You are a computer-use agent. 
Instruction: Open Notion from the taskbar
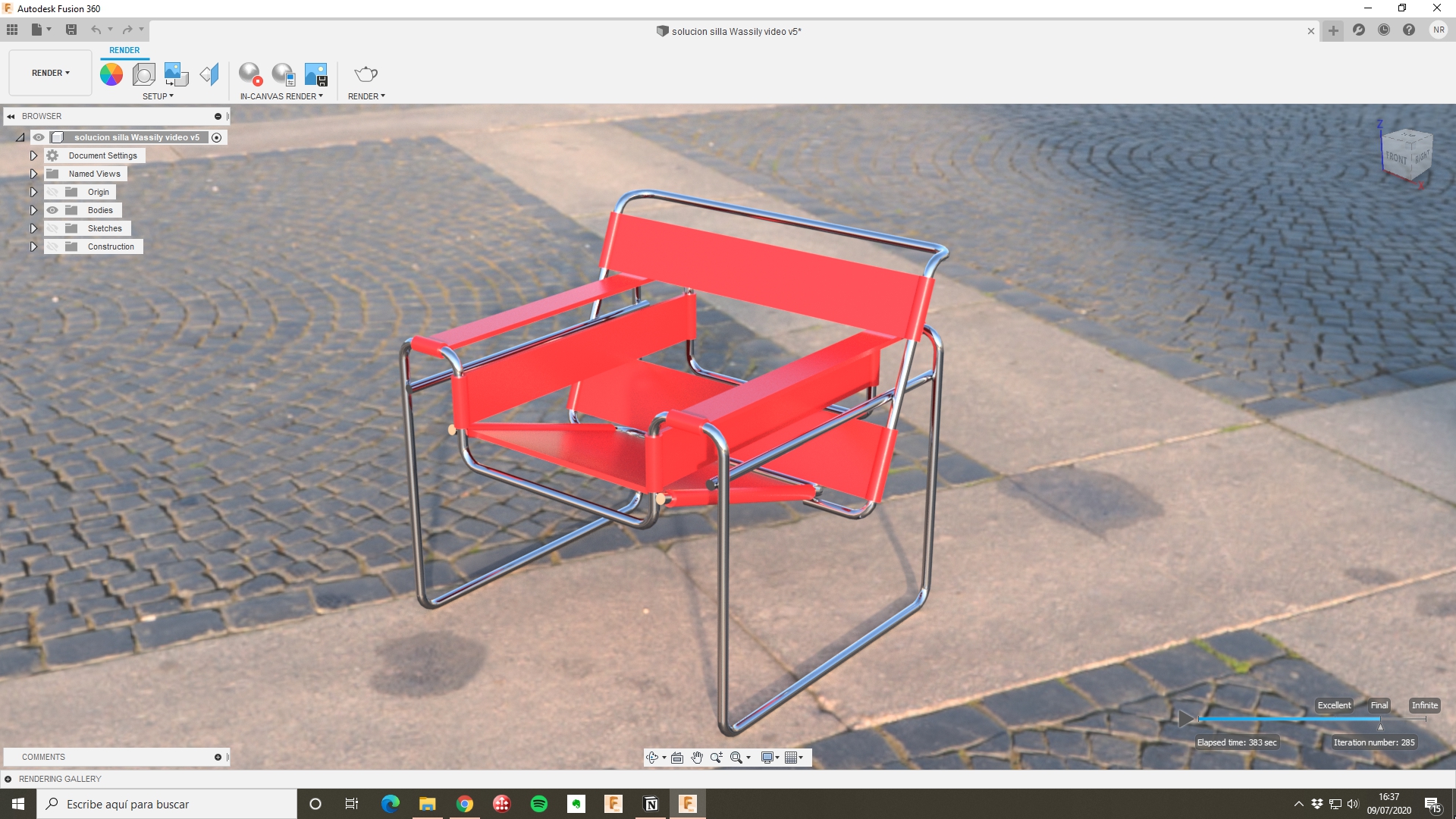click(651, 804)
